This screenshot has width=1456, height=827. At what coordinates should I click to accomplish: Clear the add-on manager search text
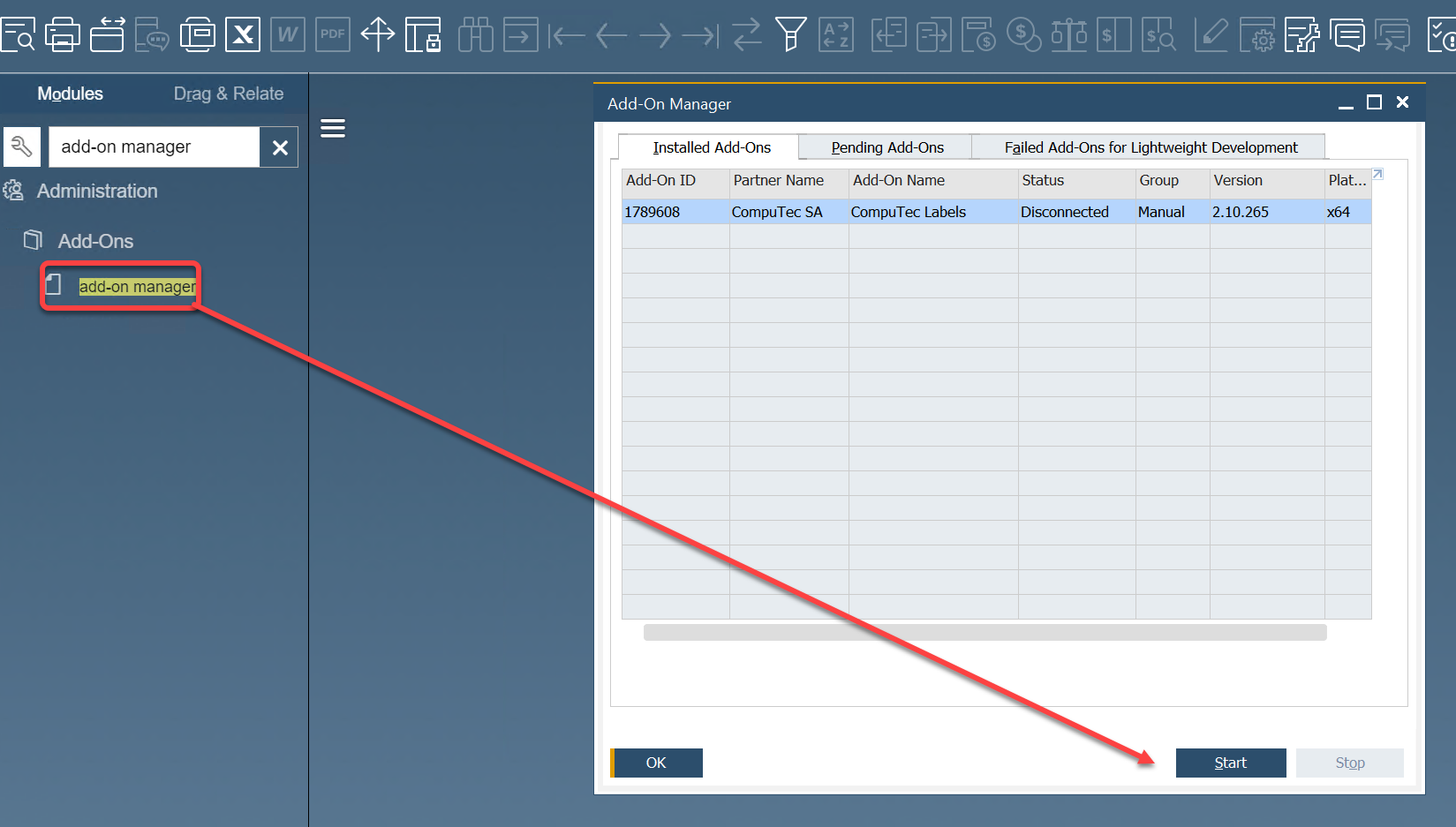pyautogui.click(x=280, y=147)
